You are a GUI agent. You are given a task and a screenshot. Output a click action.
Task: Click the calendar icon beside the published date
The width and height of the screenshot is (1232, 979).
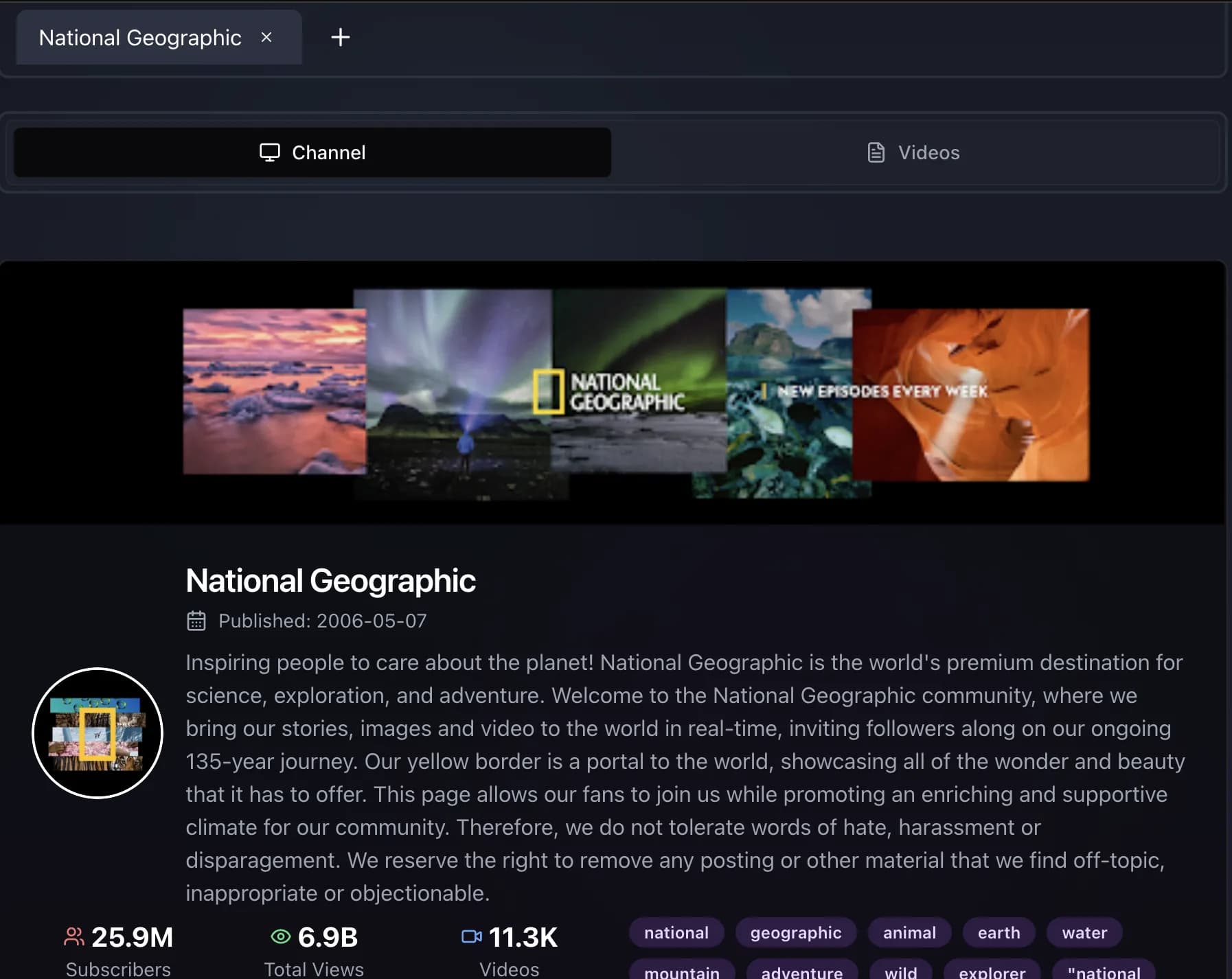pyautogui.click(x=197, y=620)
